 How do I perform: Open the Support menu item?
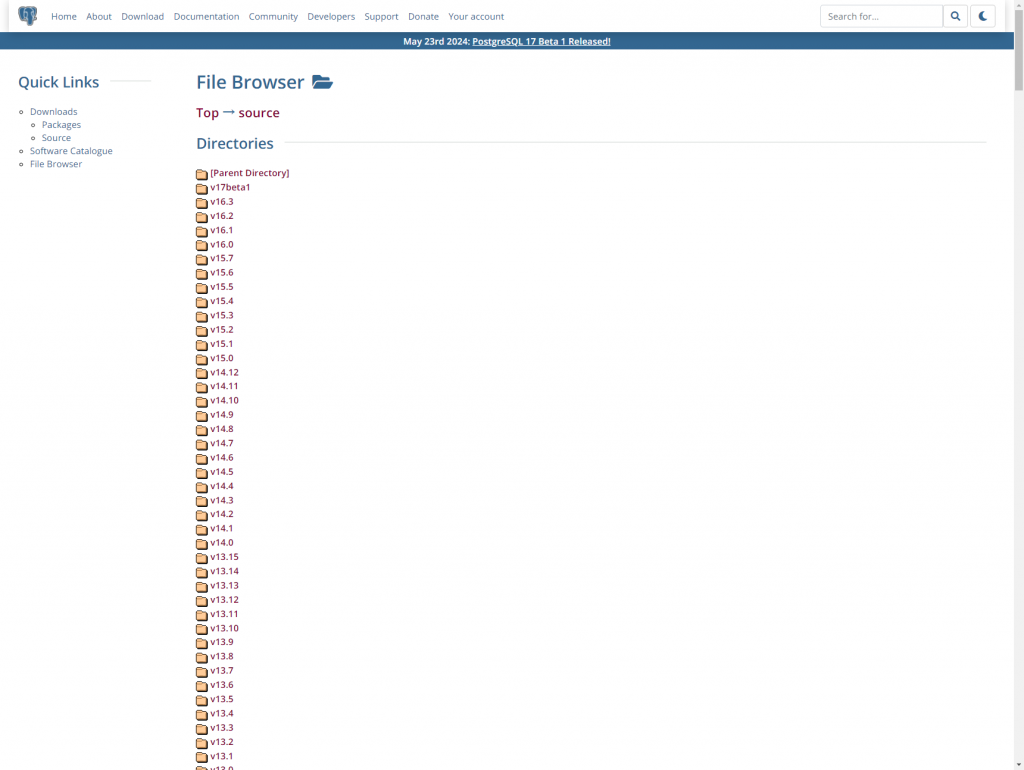[381, 16]
